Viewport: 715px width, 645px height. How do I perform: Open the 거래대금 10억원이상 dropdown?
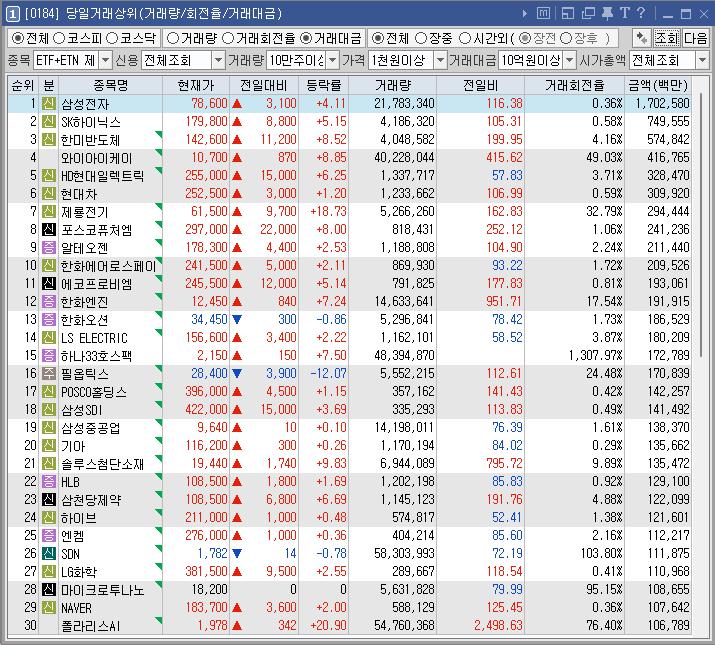pos(570,60)
